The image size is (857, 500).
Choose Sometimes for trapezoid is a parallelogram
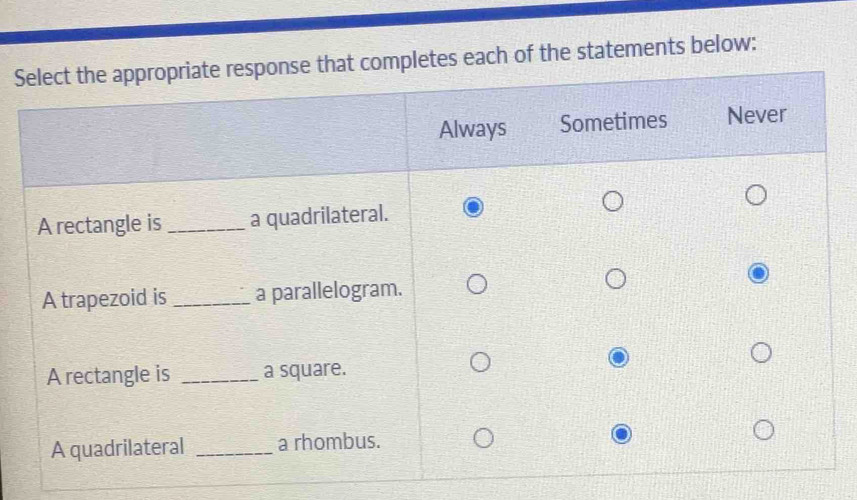coord(615,277)
